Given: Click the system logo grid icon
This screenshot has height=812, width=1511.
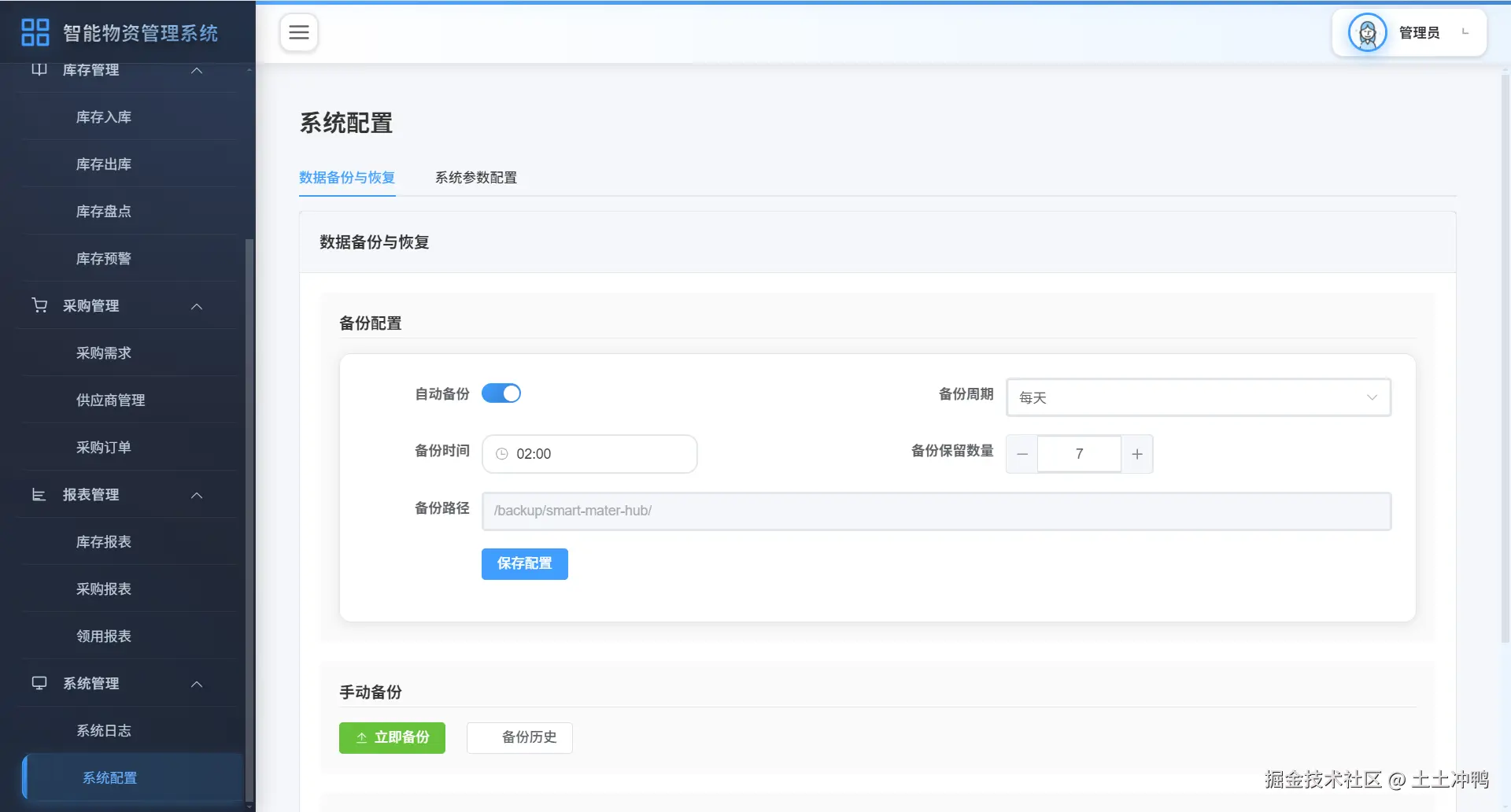Looking at the screenshot, I should (x=35, y=32).
